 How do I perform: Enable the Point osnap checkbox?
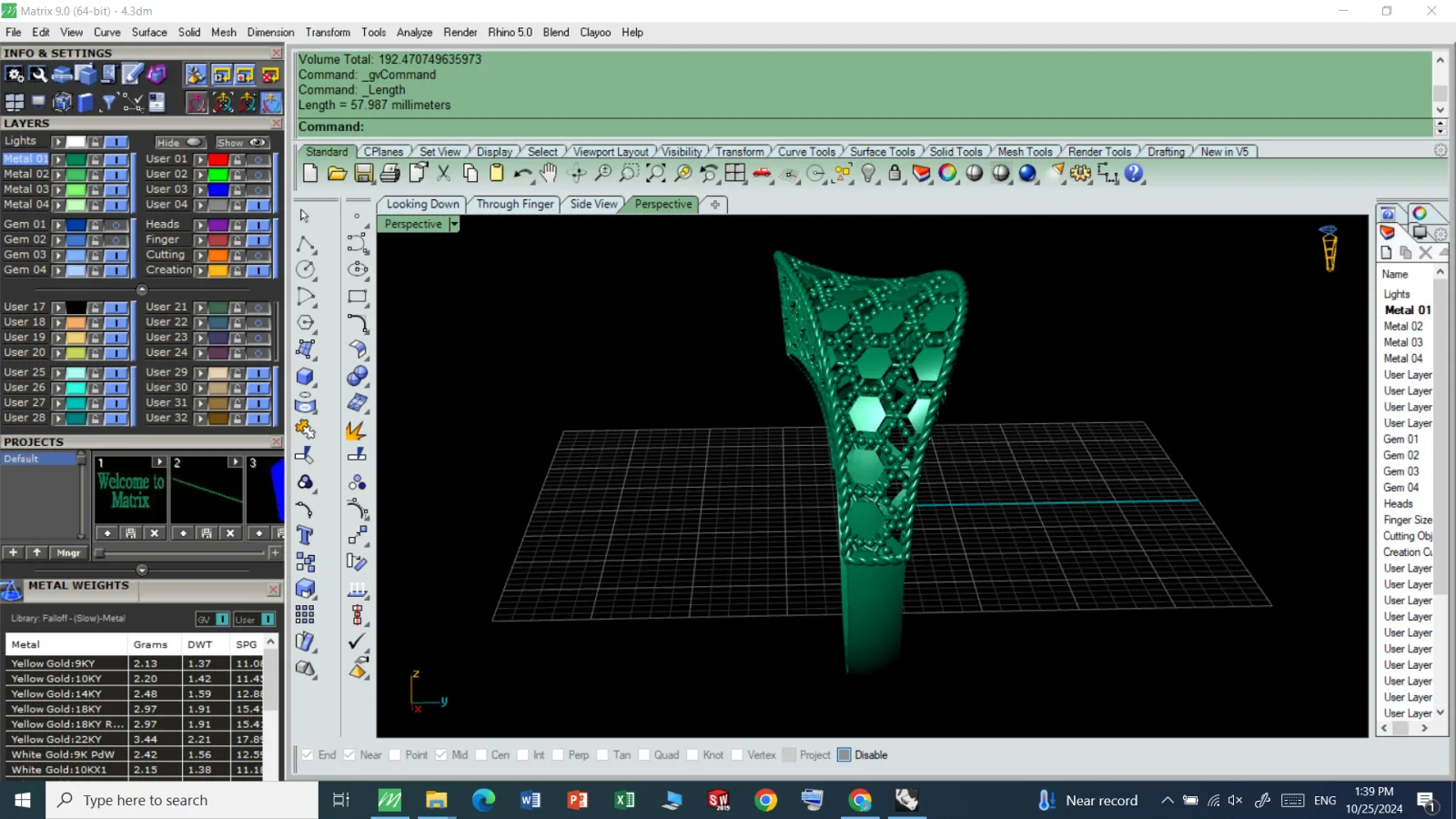coord(395,755)
